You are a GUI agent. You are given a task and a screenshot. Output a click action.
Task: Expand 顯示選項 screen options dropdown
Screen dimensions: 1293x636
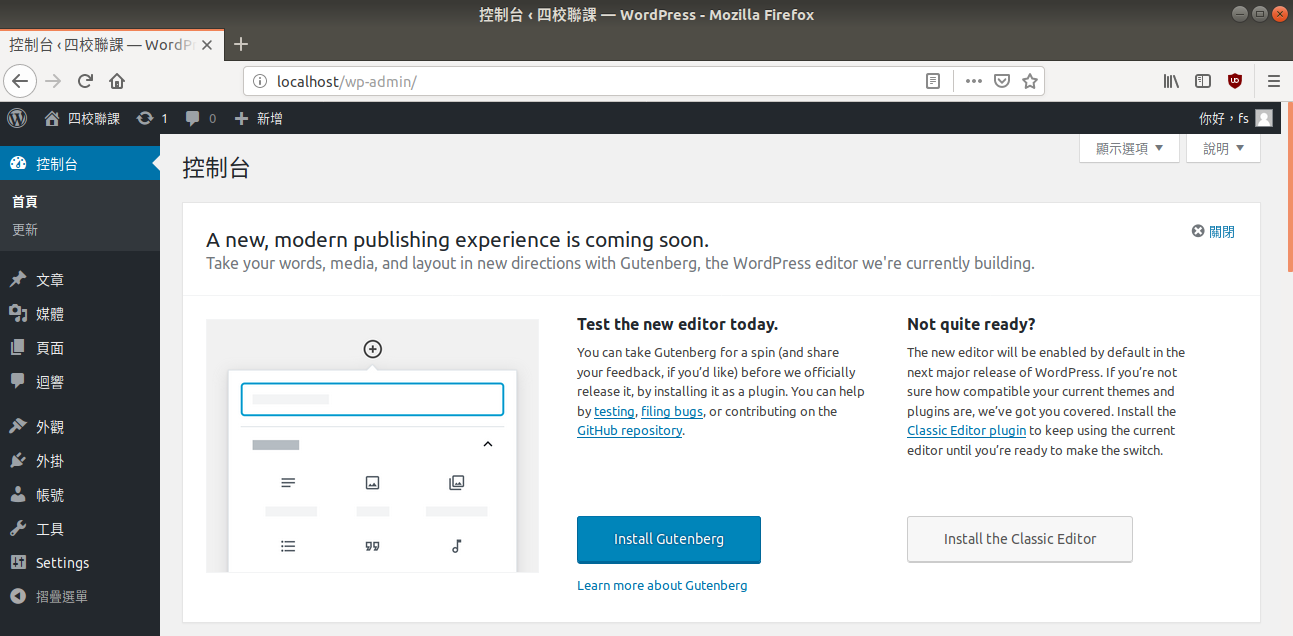pos(1130,148)
